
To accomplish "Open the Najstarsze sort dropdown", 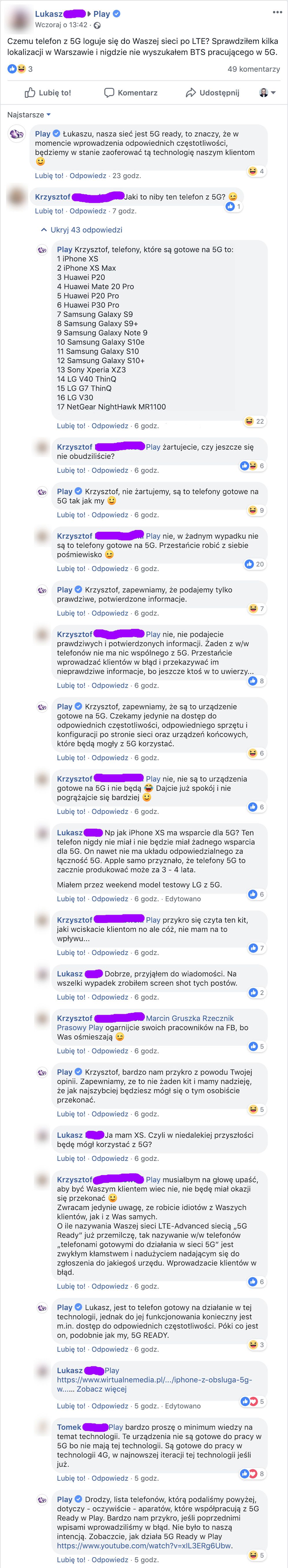I will tap(29, 114).
